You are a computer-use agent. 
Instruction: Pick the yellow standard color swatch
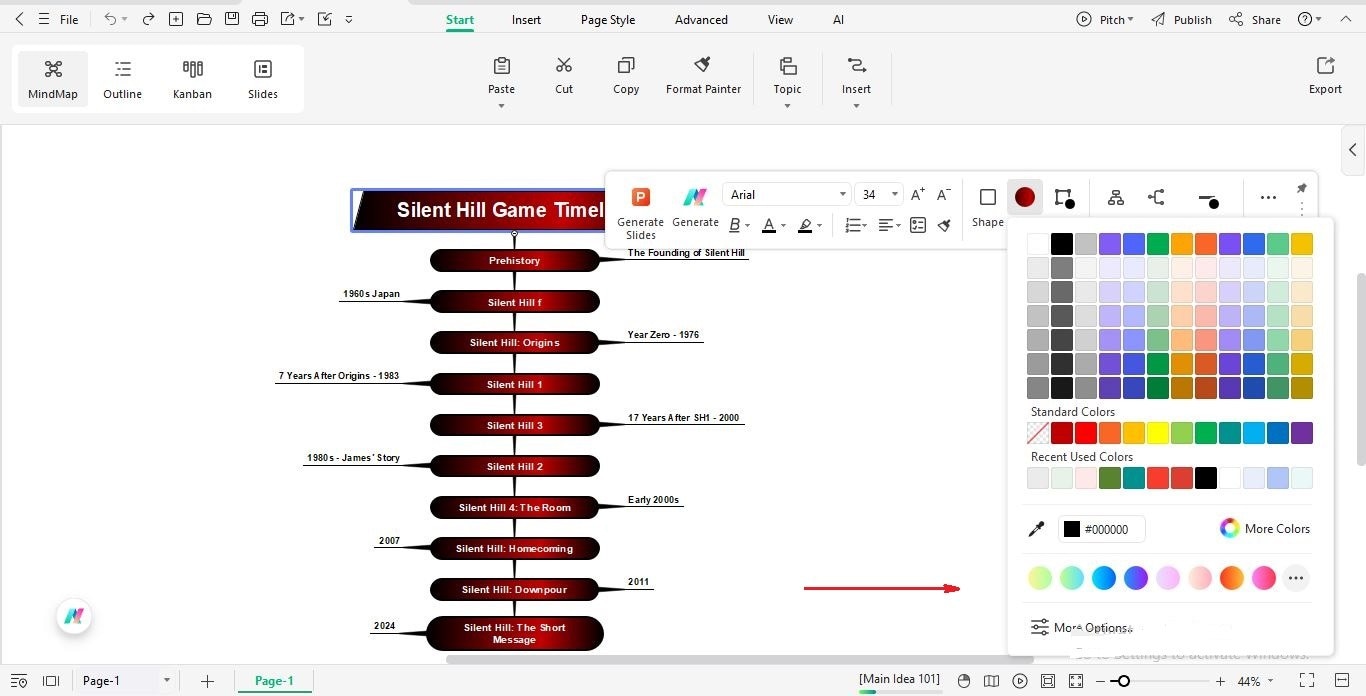(x=1158, y=433)
